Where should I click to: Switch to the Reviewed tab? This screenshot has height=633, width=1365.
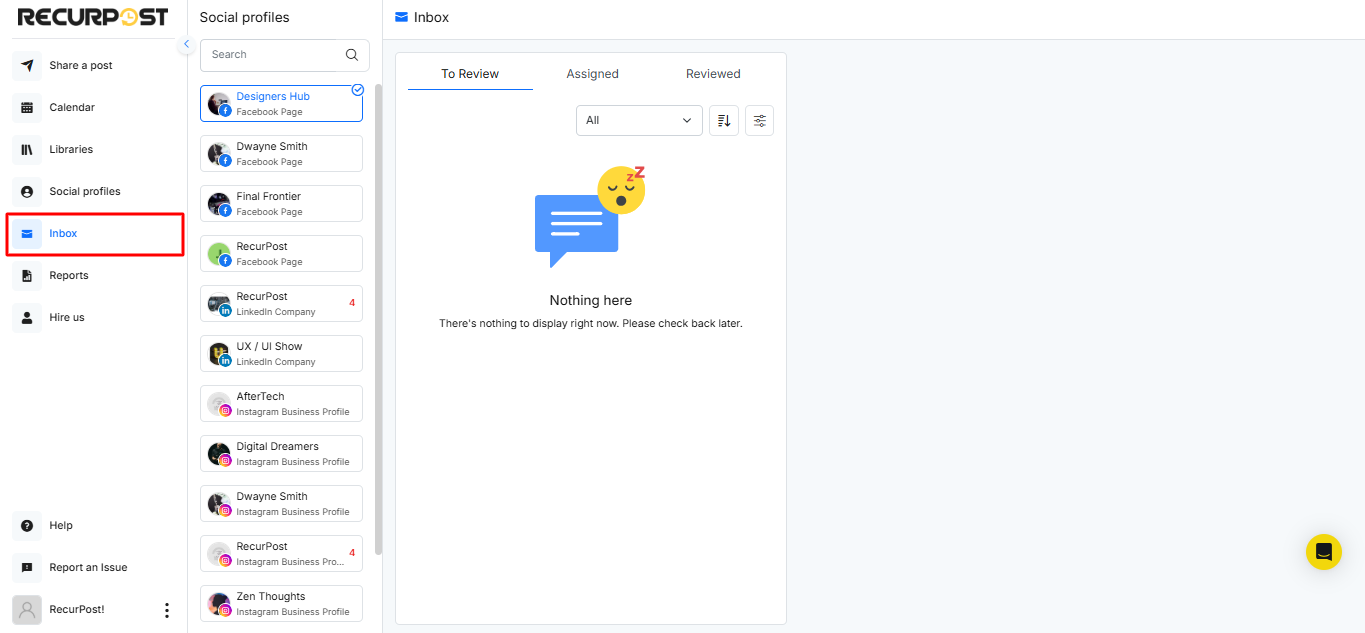coord(713,74)
